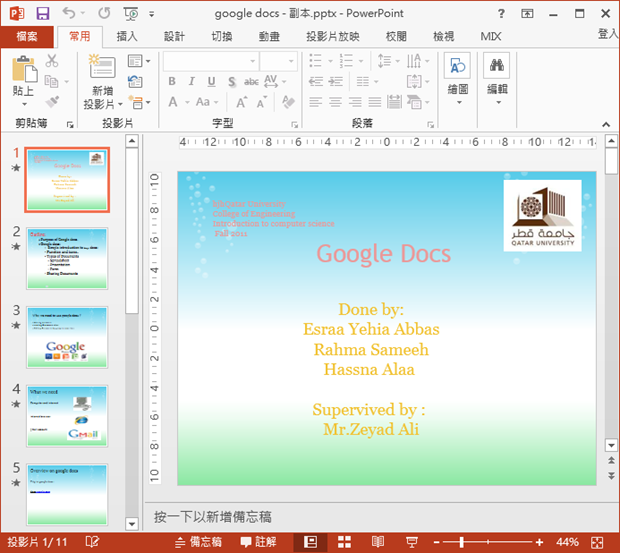Open PowerPoint Help question mark
Screen dimensions: 620x553
click(501, 14)
